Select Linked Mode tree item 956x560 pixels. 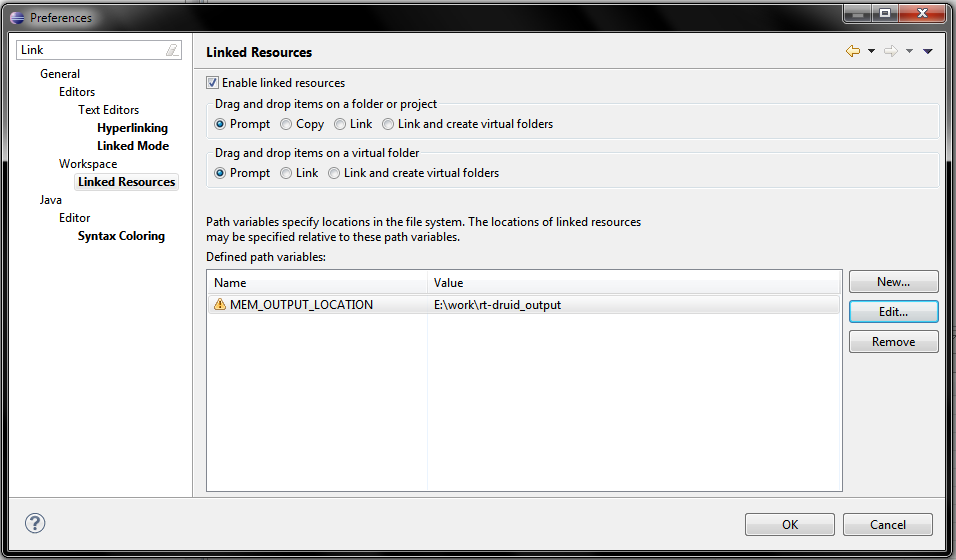[x=133, y=146]
